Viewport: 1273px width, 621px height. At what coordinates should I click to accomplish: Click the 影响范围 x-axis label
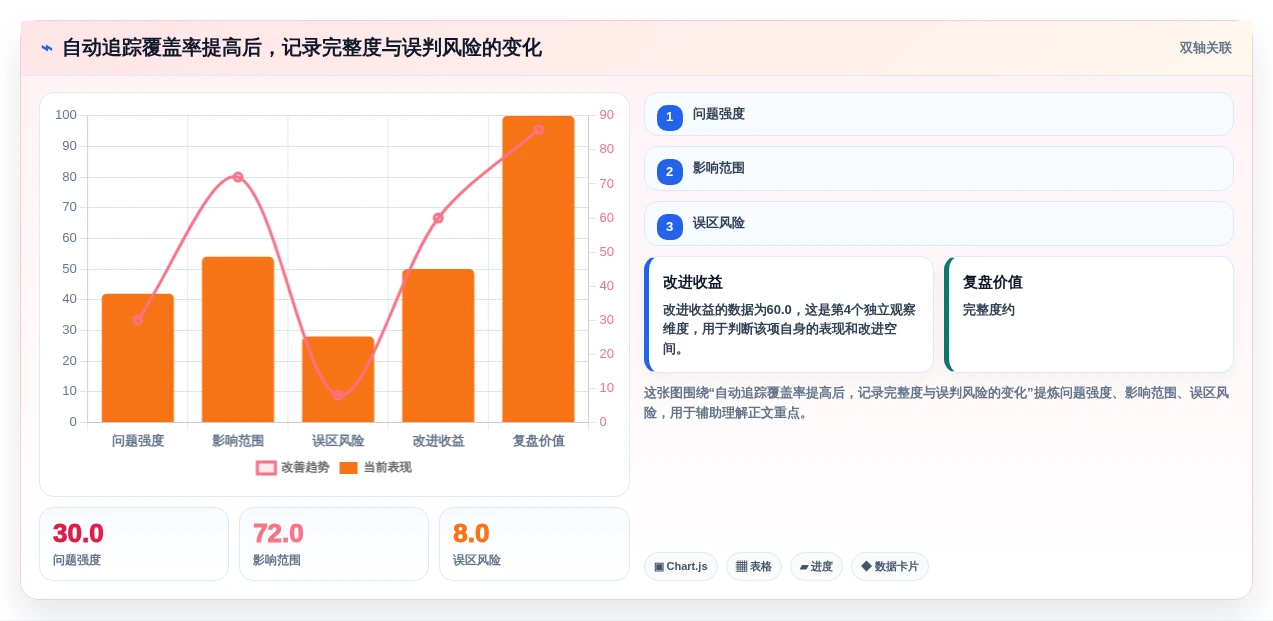pos(238,440)
